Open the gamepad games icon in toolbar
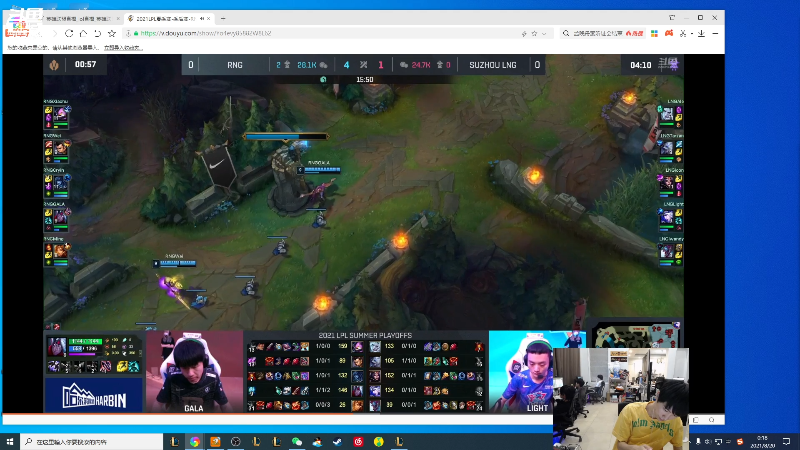This screenshot has width=800, height=450. coord(669,34)
